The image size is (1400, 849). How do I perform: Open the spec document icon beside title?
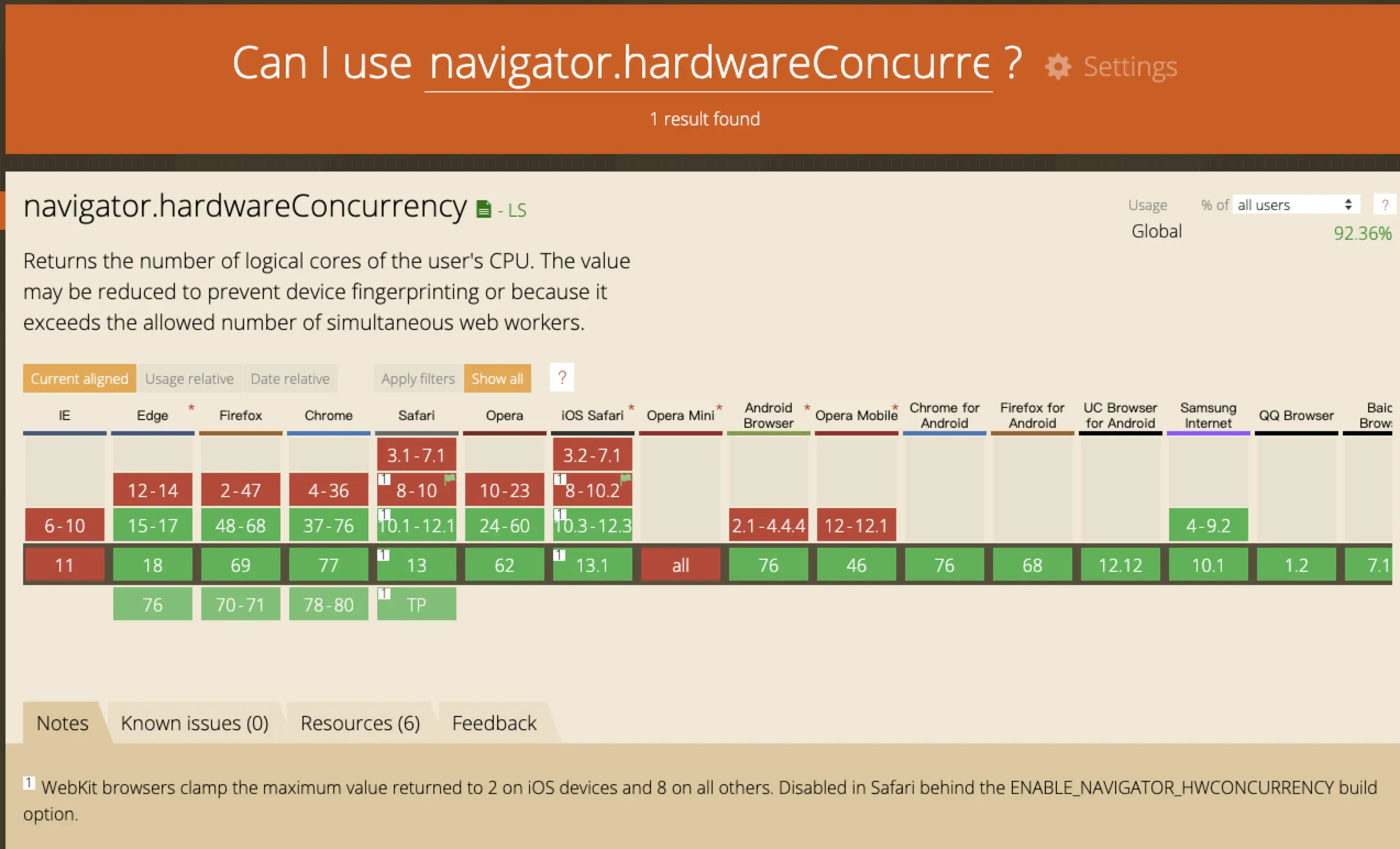[x=483, y=210]
